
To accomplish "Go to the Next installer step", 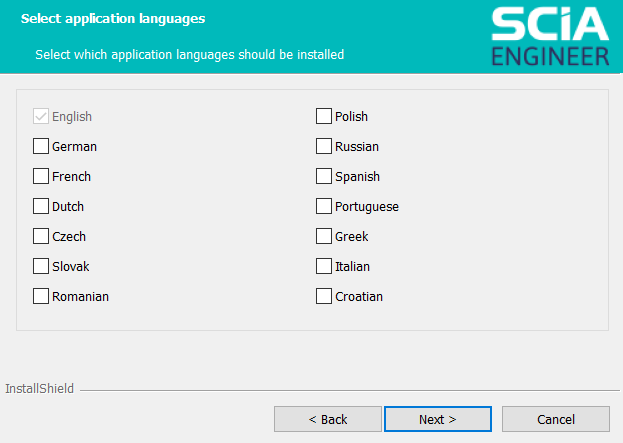I will coord(438,419).
